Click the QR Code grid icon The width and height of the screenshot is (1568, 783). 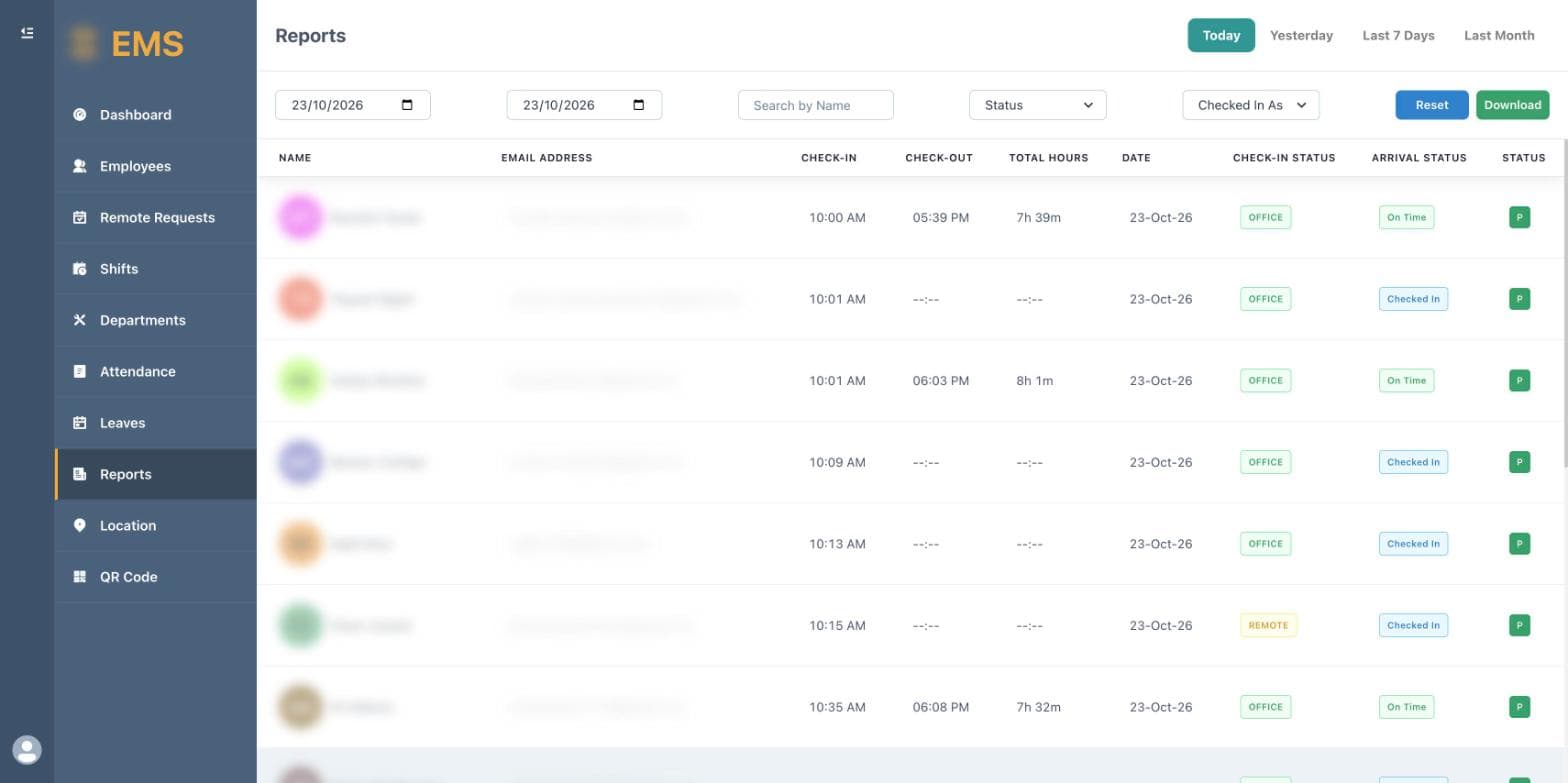[x=80, y=577]
